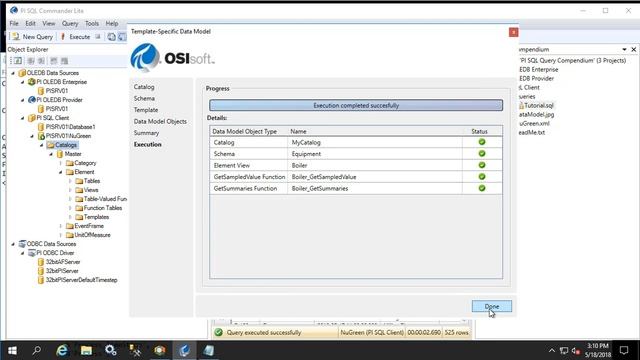Screen dimensions: 640x360
Task: Open the Action Center notification icon
Action: tap(624, 350)
